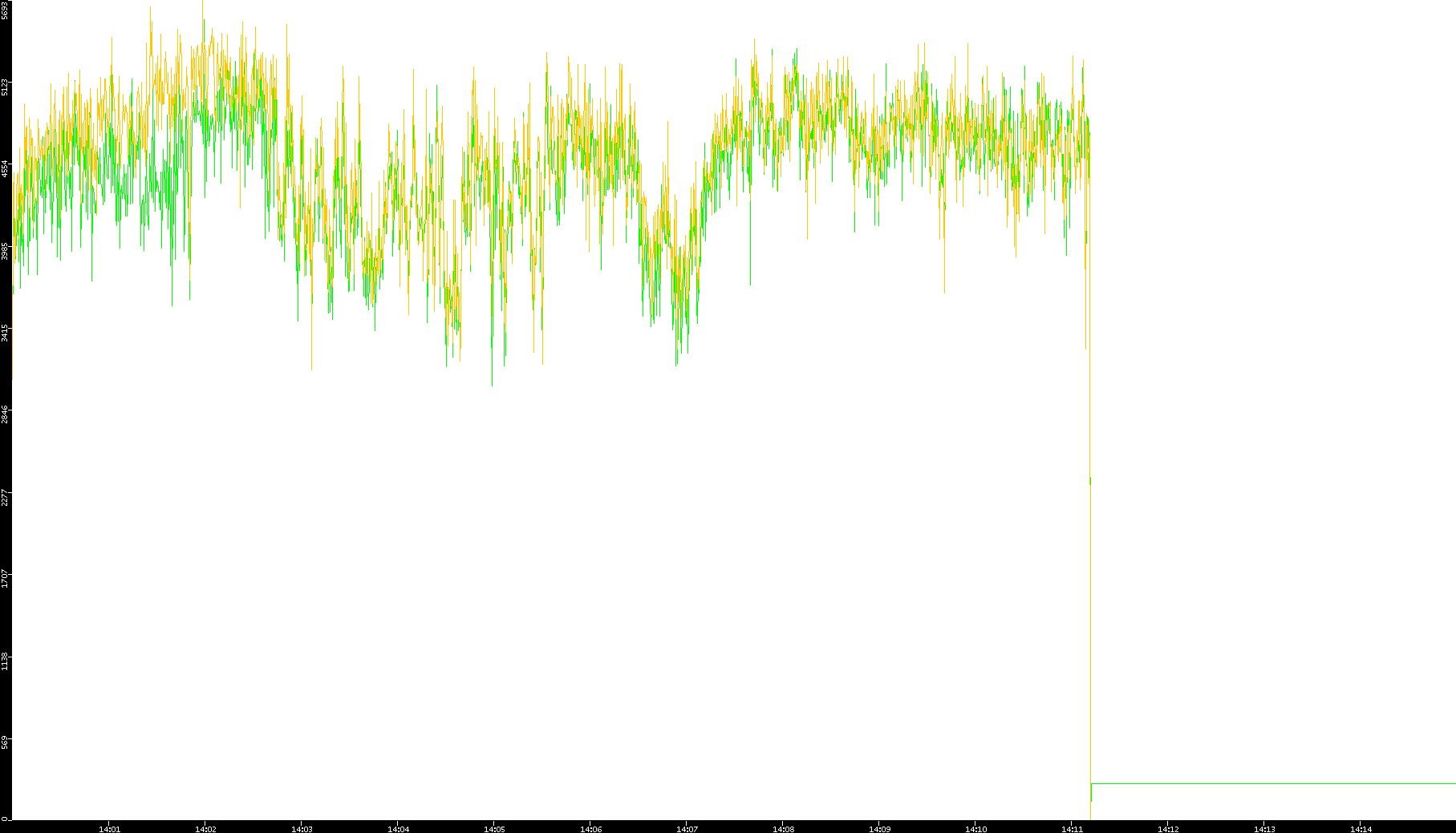The width and height of the screenshot is (1456, 833).
Task: Click the 3415 vertical axis value
Action: click(x=5, y=333)
